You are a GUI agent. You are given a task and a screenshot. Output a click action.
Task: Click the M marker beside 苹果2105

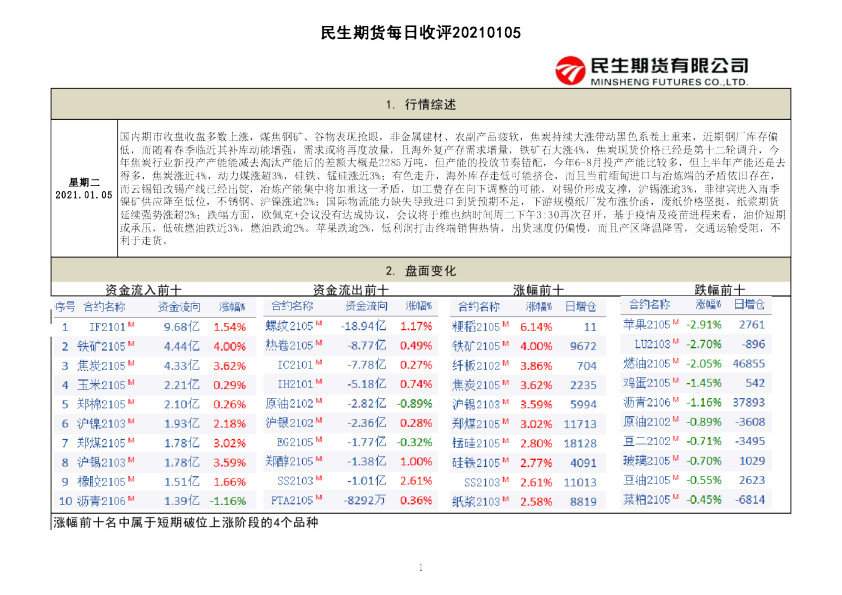click(x=677, y=323)
